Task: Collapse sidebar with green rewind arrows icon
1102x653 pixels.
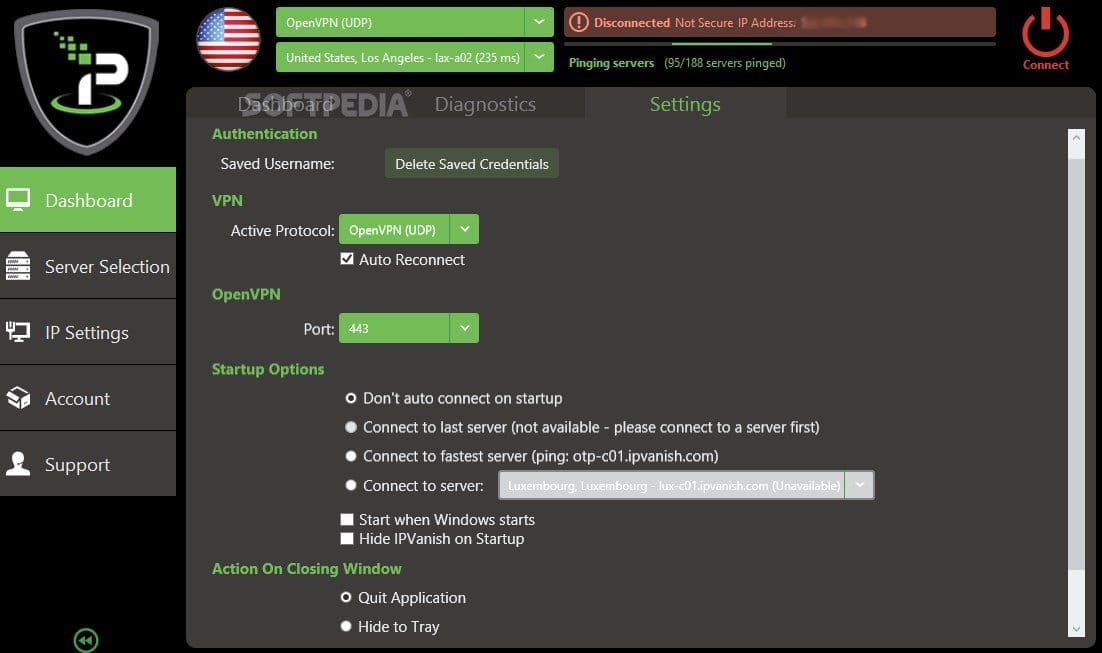Action: (86, 639)
